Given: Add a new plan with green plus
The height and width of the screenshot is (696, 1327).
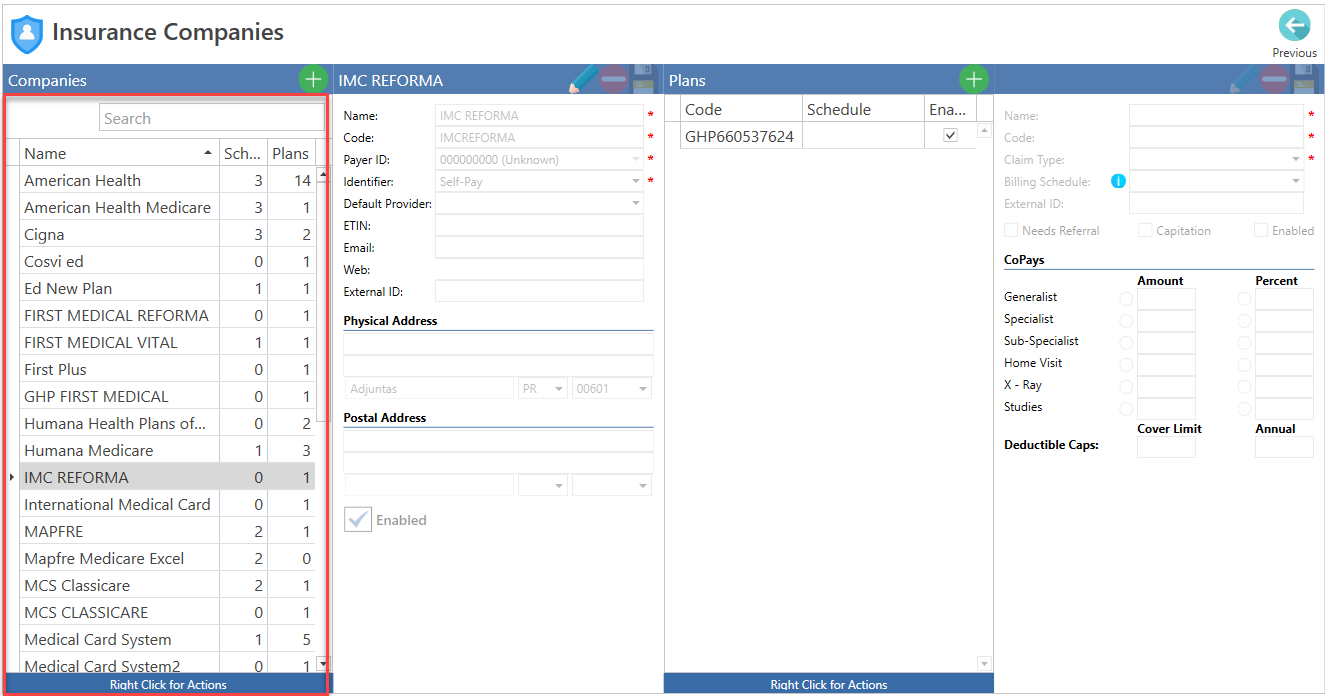Looking at the screenshot, I should pos(974,80).
